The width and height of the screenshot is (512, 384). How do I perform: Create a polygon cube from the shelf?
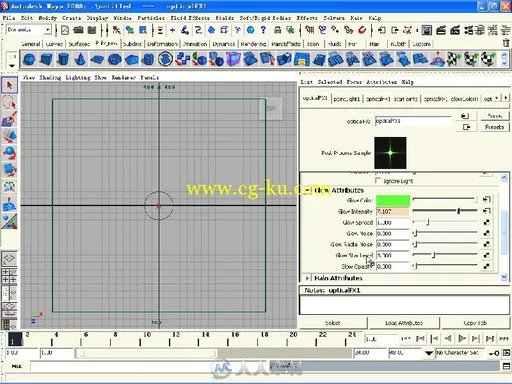pyautogui.click(x=46, y=60)
